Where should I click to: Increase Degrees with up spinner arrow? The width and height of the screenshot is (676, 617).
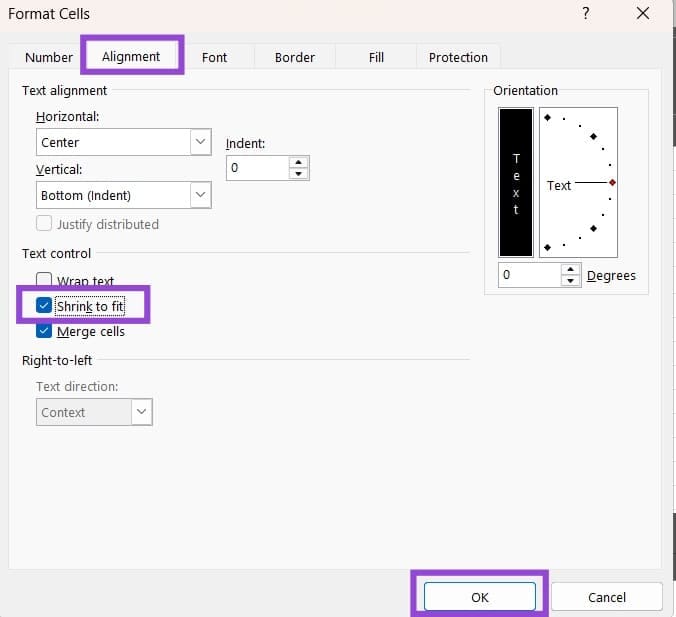(x=570, y=269)
